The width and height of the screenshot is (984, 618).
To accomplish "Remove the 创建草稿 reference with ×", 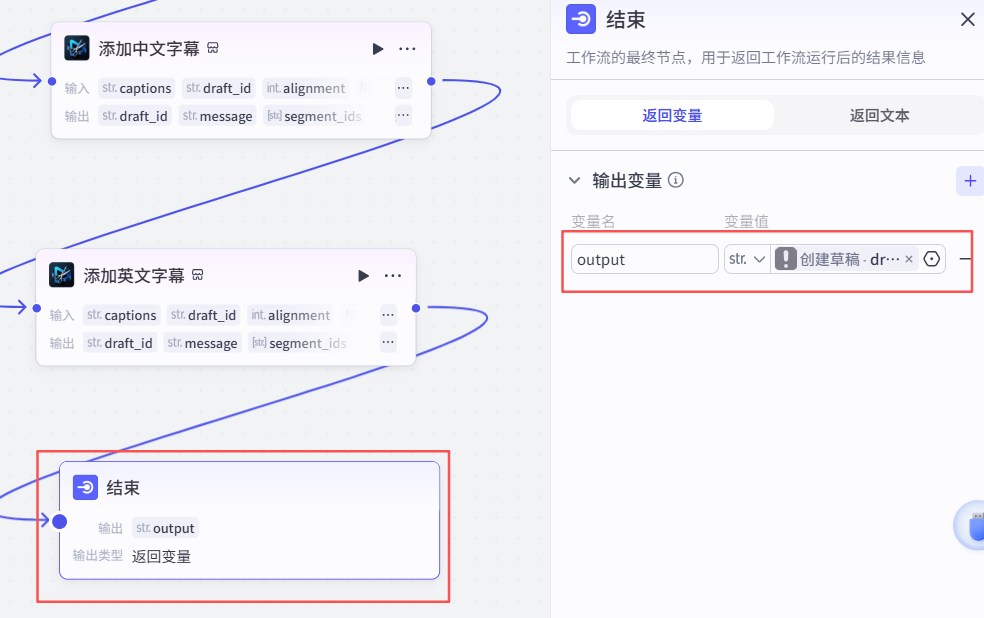I will 908,258.
